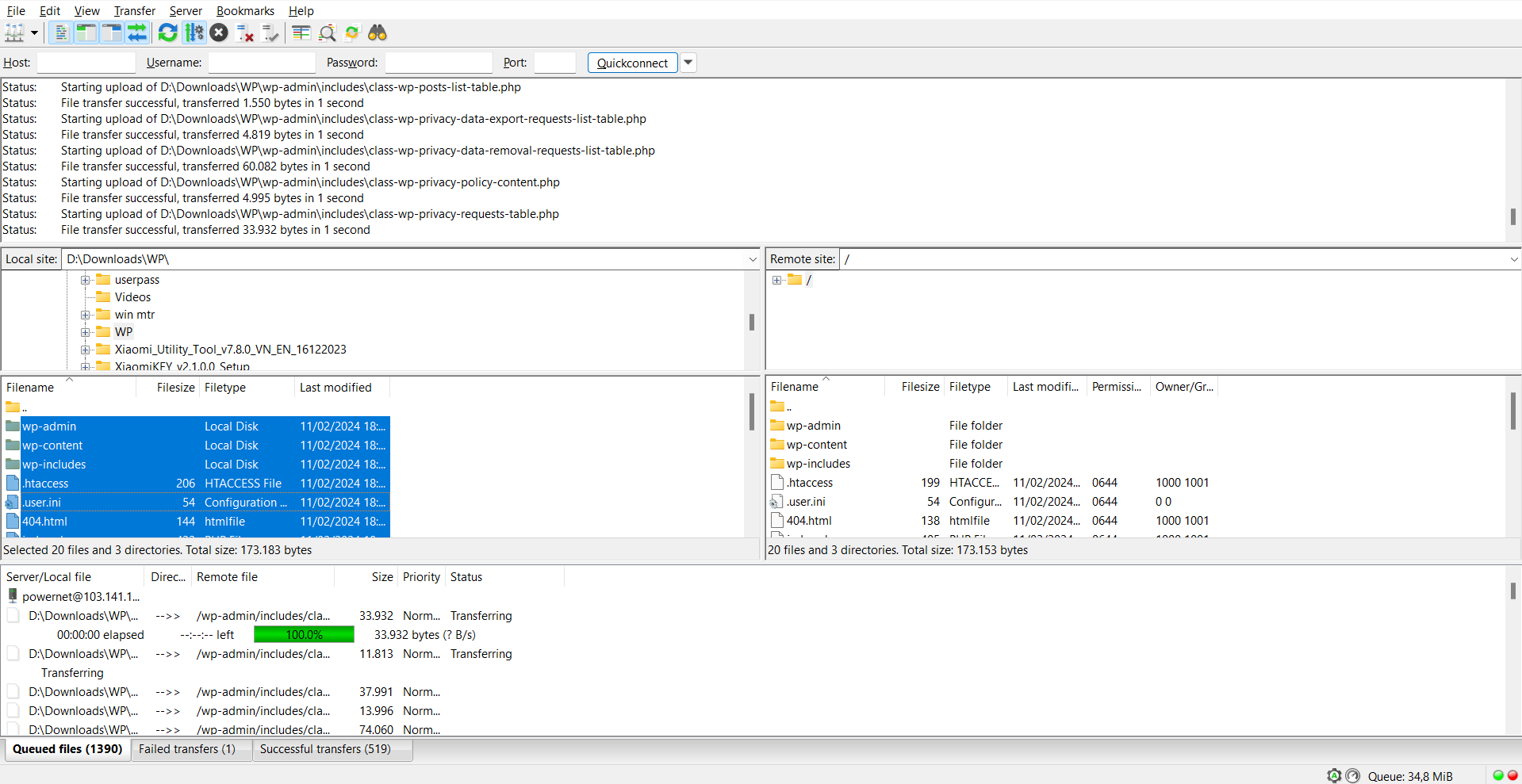Screen dimensions: 1522x784
Task: Expand the remote root folder node
Action: point(777,280)
